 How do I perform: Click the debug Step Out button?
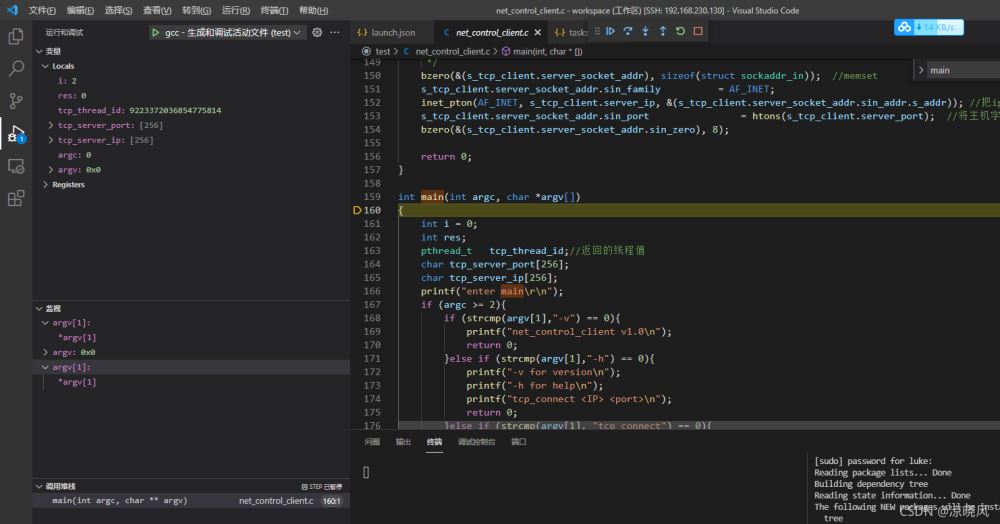click(663, 31)
